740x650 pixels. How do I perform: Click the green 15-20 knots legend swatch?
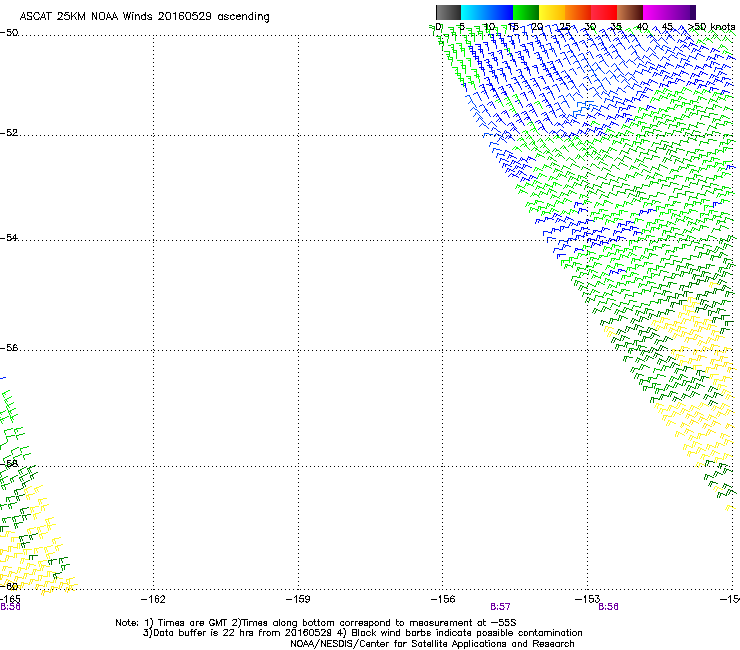526,12
